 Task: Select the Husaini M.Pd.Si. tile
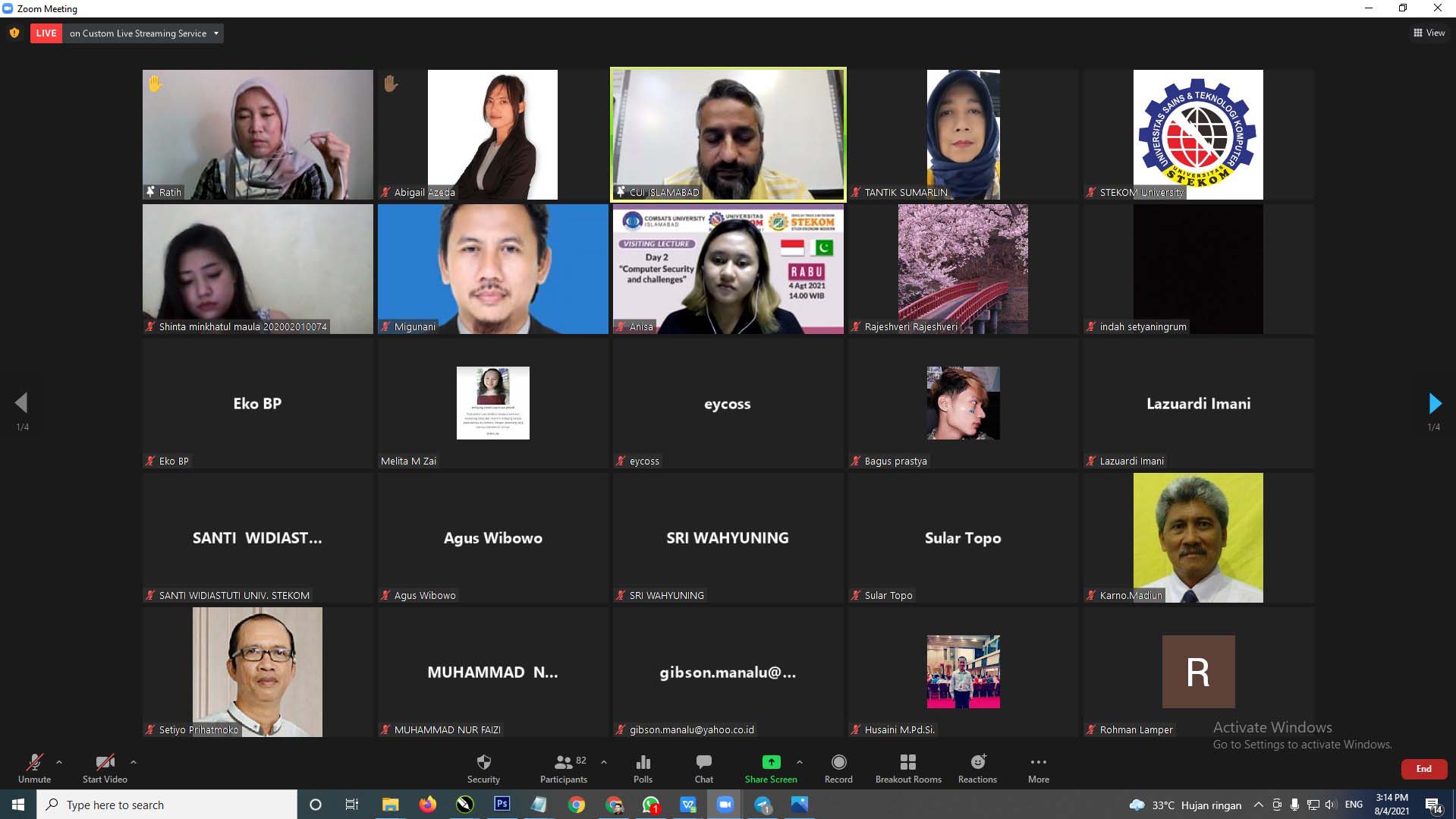coord(963,672)
